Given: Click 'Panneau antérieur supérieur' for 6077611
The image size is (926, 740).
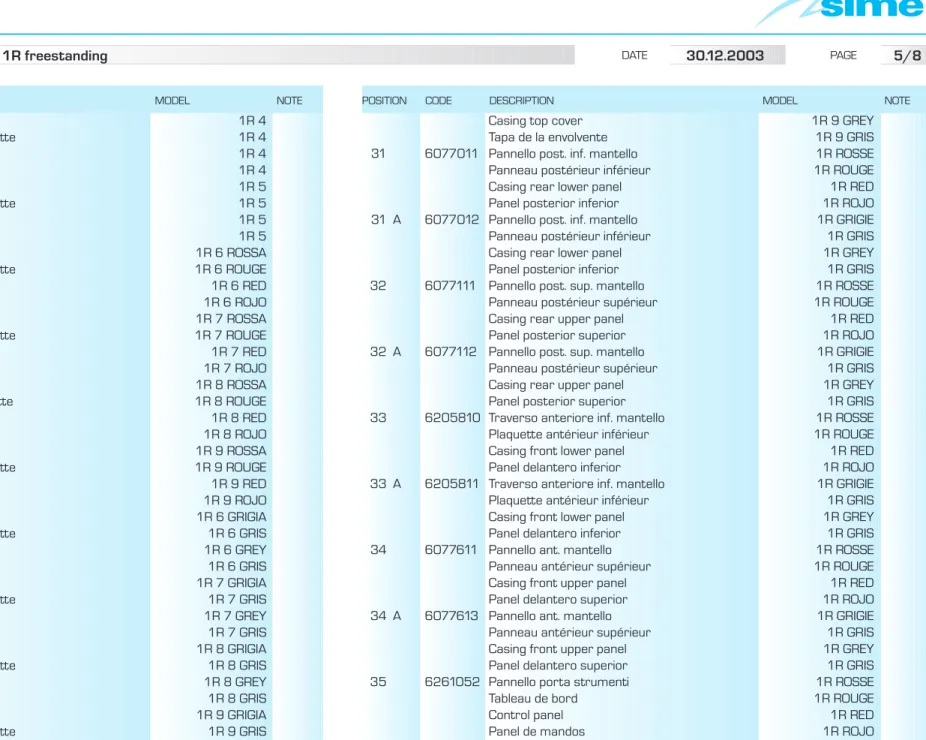Looking at the screenshot, I should pos(569,566).
